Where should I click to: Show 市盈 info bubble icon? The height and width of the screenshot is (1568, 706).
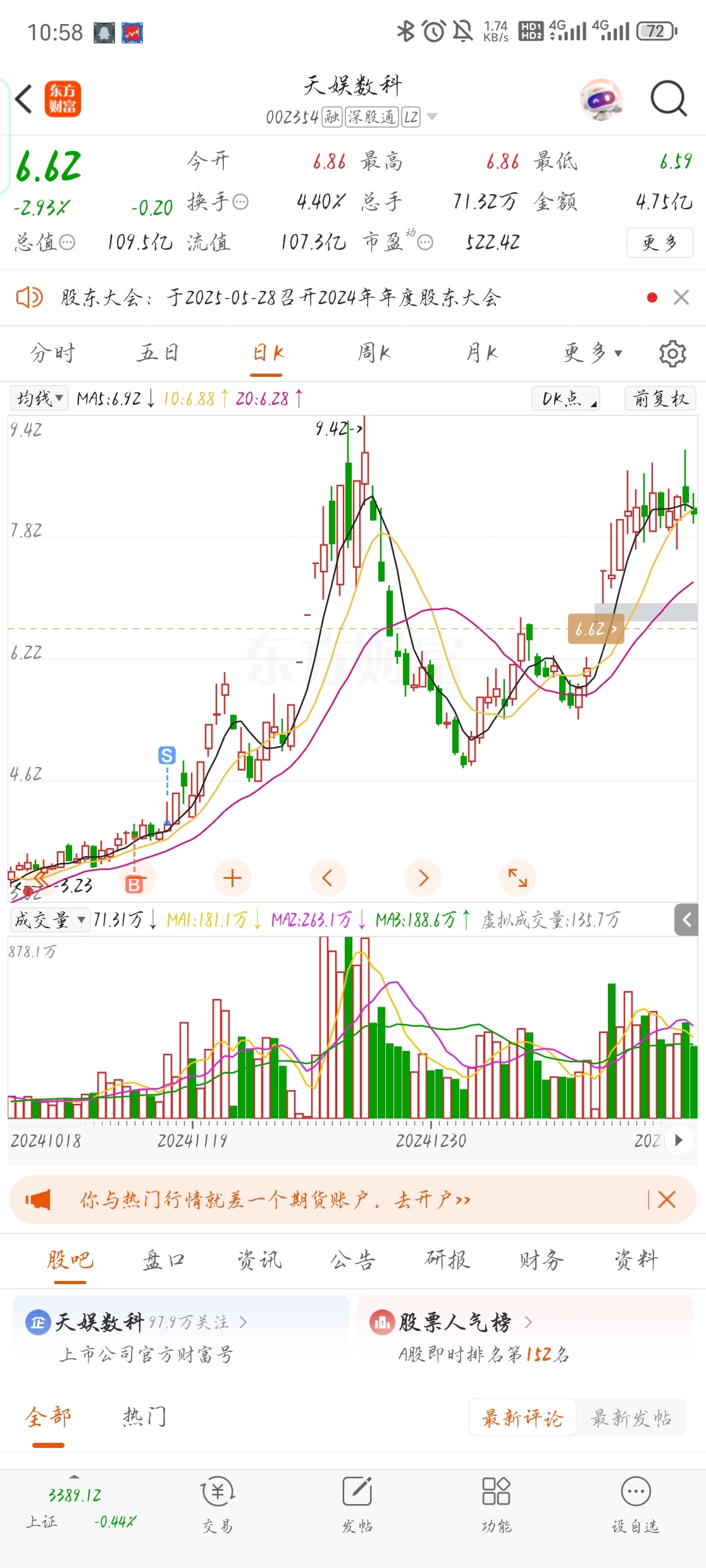tap(426, 243)
